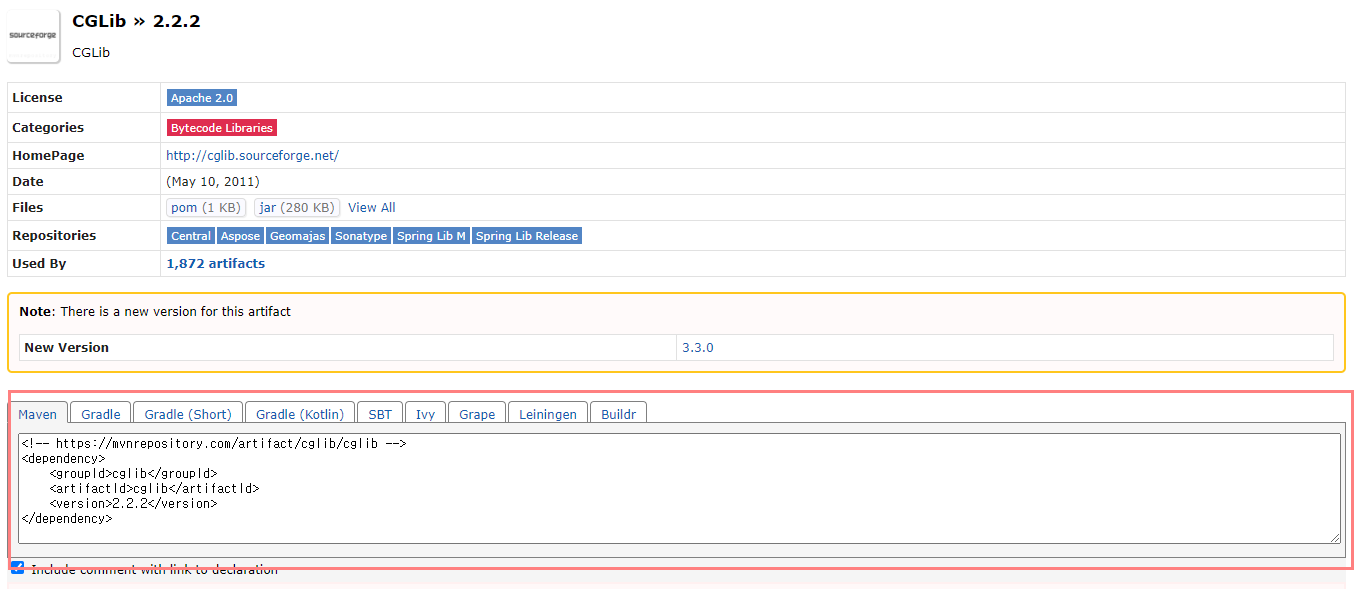Switch to the Ivy tab

(x=426, y=413)
